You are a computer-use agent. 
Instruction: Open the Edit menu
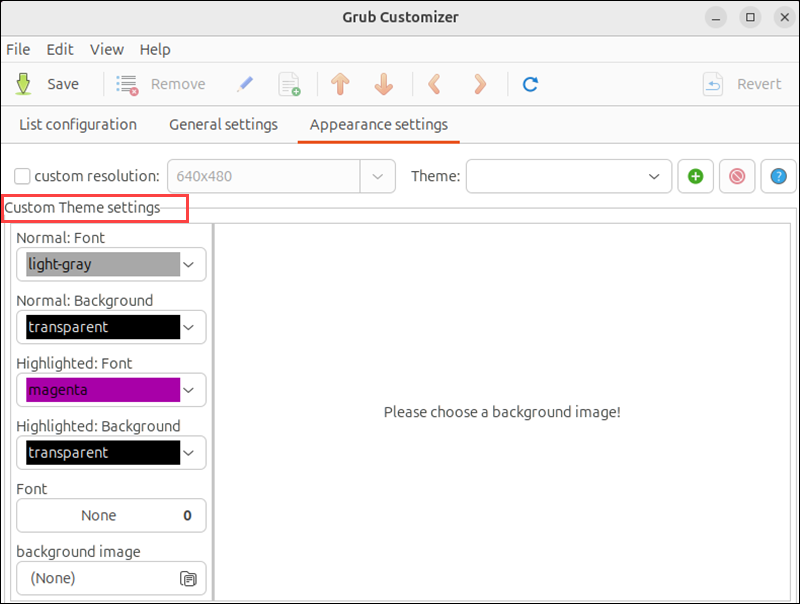(60, 49)
